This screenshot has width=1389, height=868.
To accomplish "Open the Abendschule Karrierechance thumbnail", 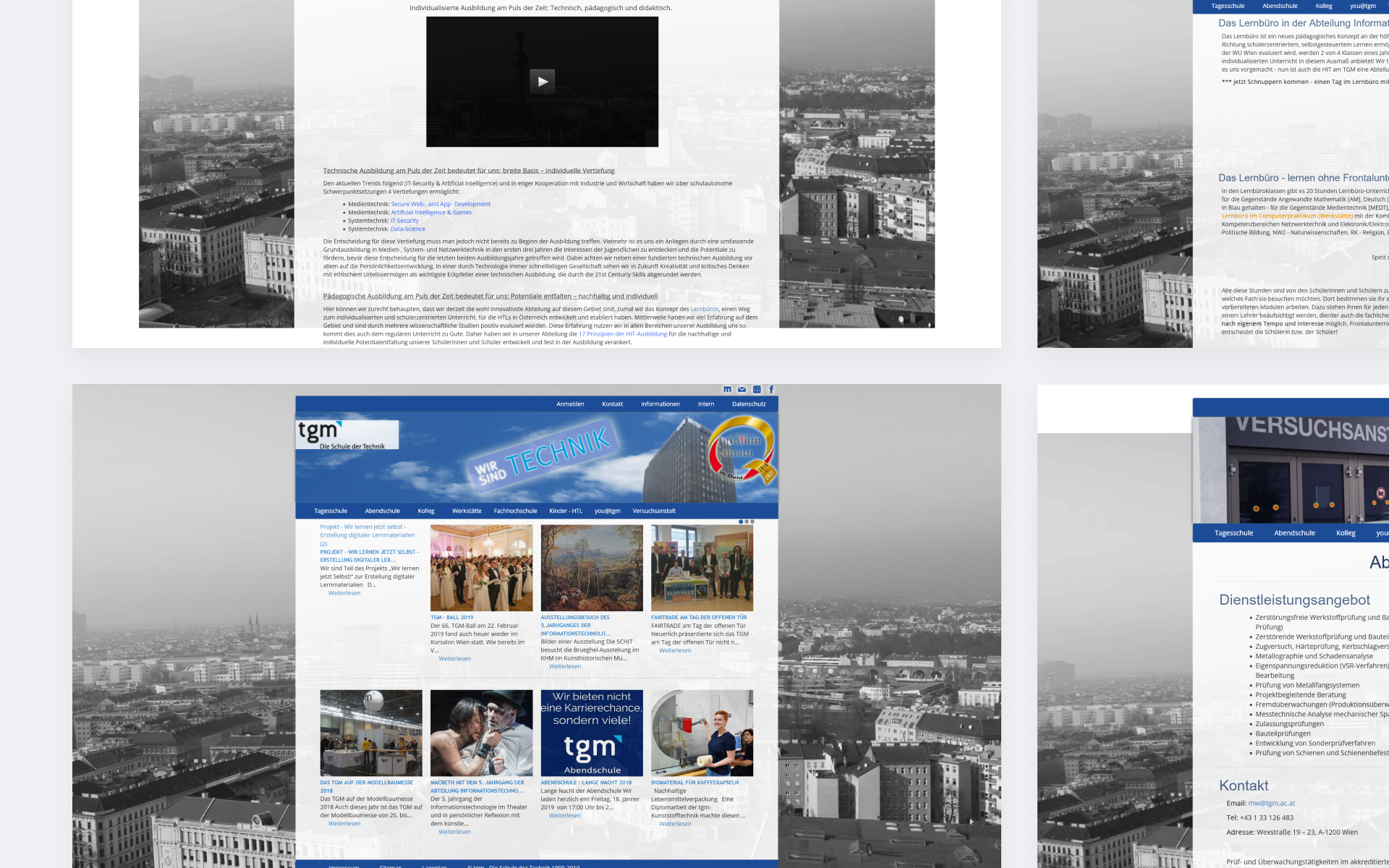I will click(x=591, y=733).
